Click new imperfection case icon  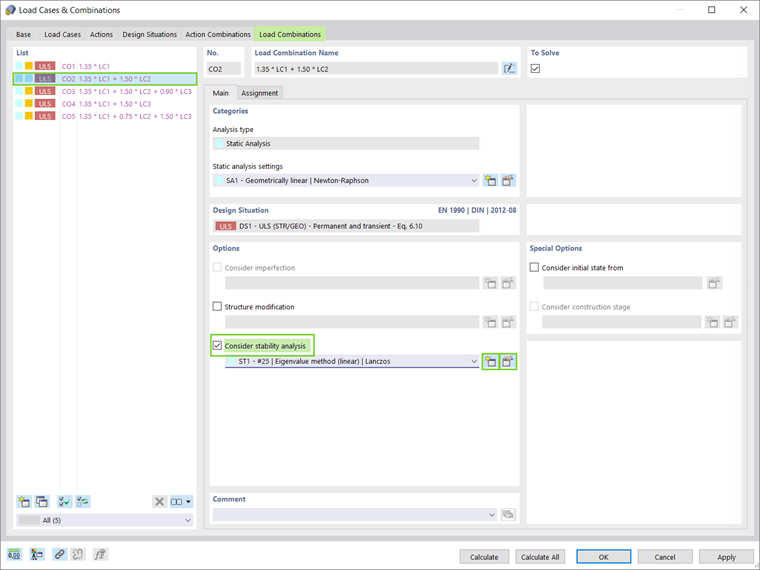pyautogui.click(x=491, y=283)
